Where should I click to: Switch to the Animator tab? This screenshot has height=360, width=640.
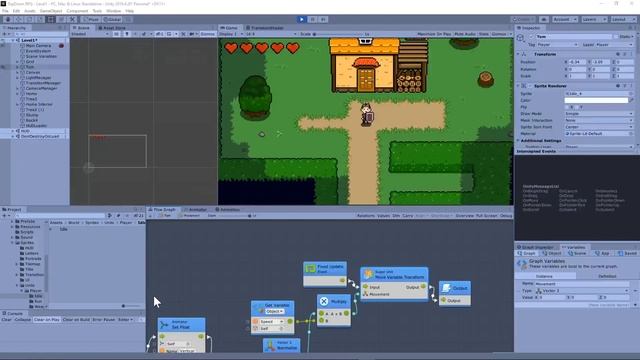click(195, 209)
